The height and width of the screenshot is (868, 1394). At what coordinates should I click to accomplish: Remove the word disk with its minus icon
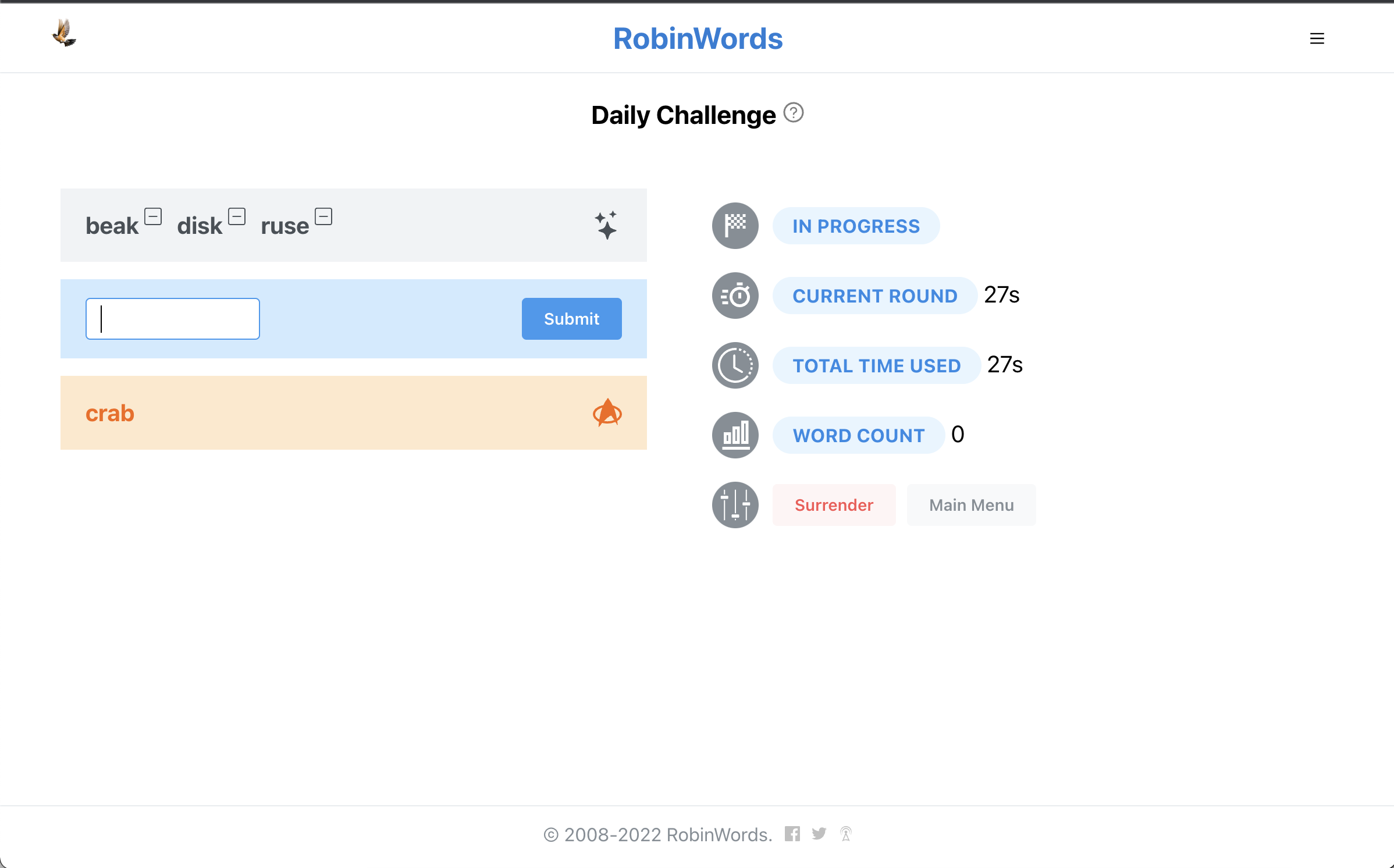237,216
